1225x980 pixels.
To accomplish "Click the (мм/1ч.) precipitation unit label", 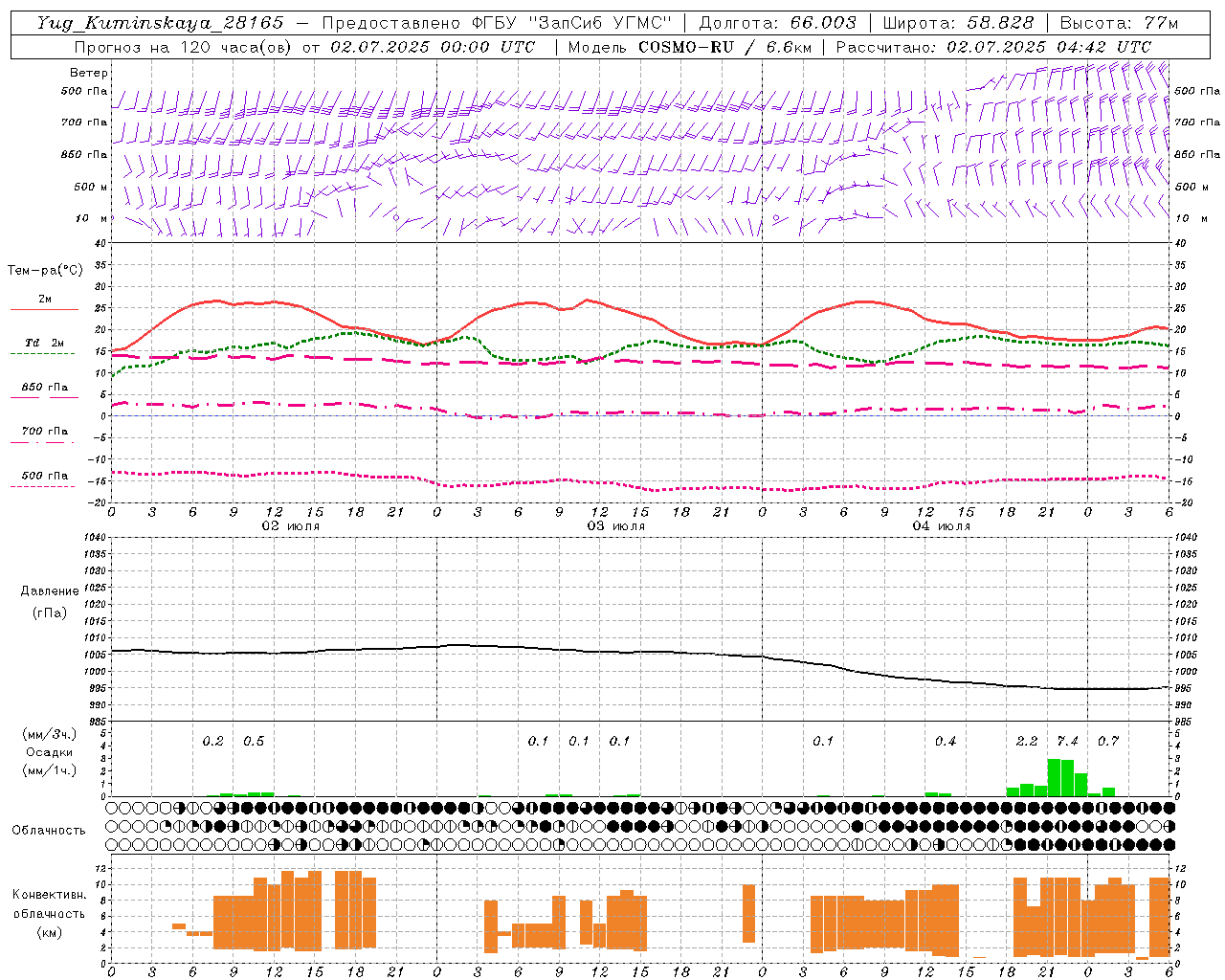I will tap(50, 770).
